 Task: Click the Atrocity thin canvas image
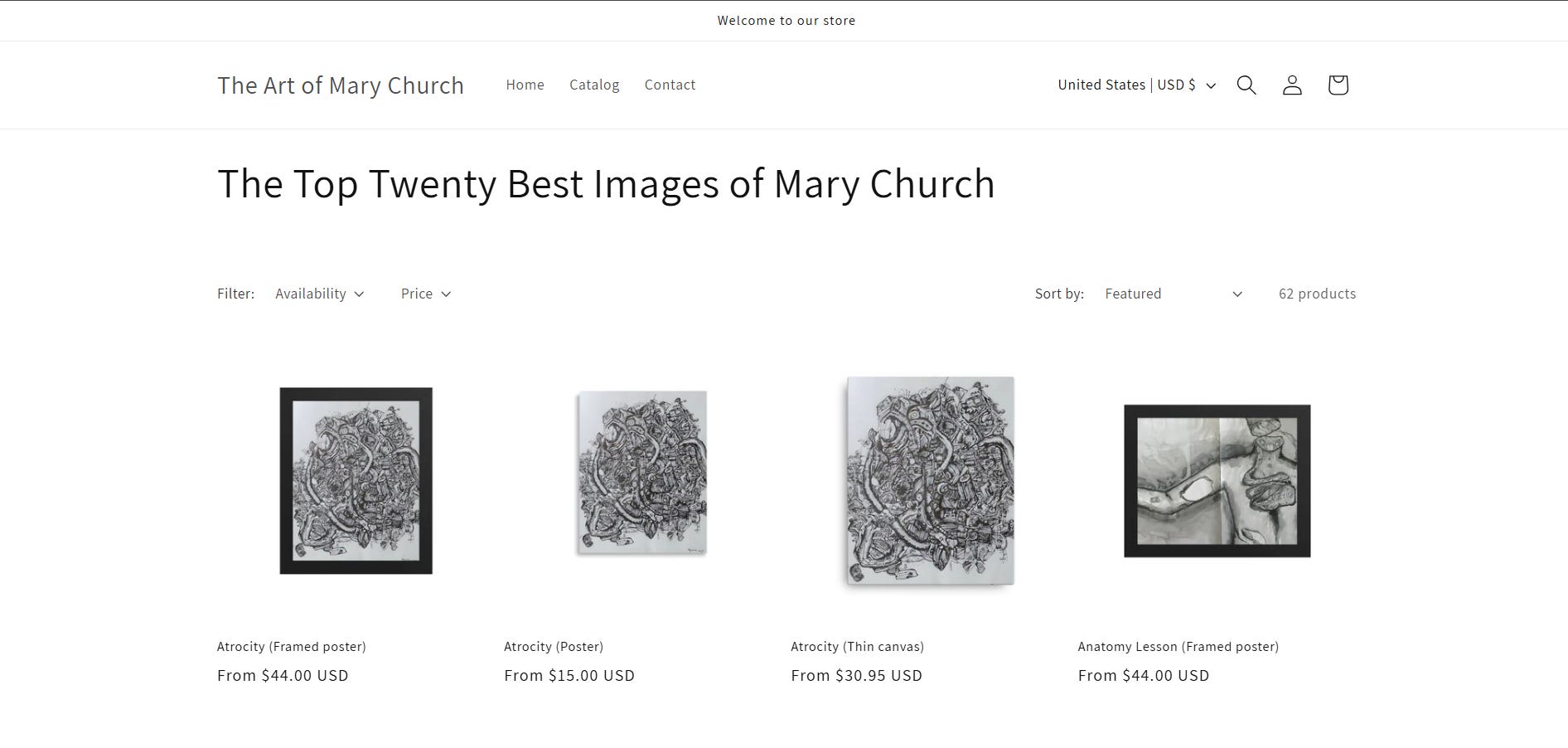[930, 481]
